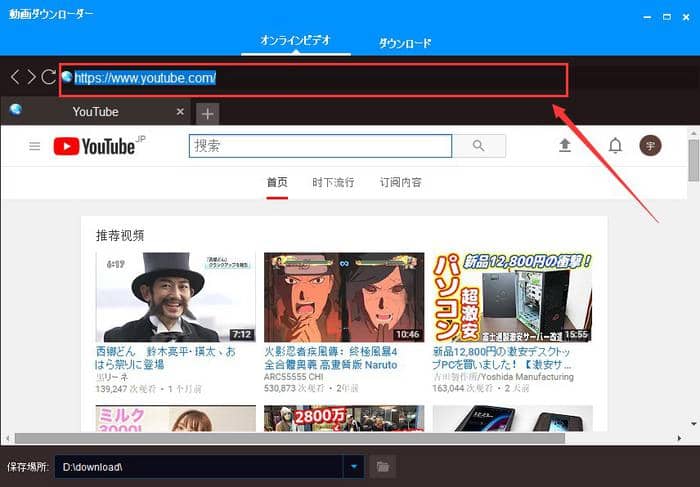Open the ミルク video thumbnail

point(176,418)
